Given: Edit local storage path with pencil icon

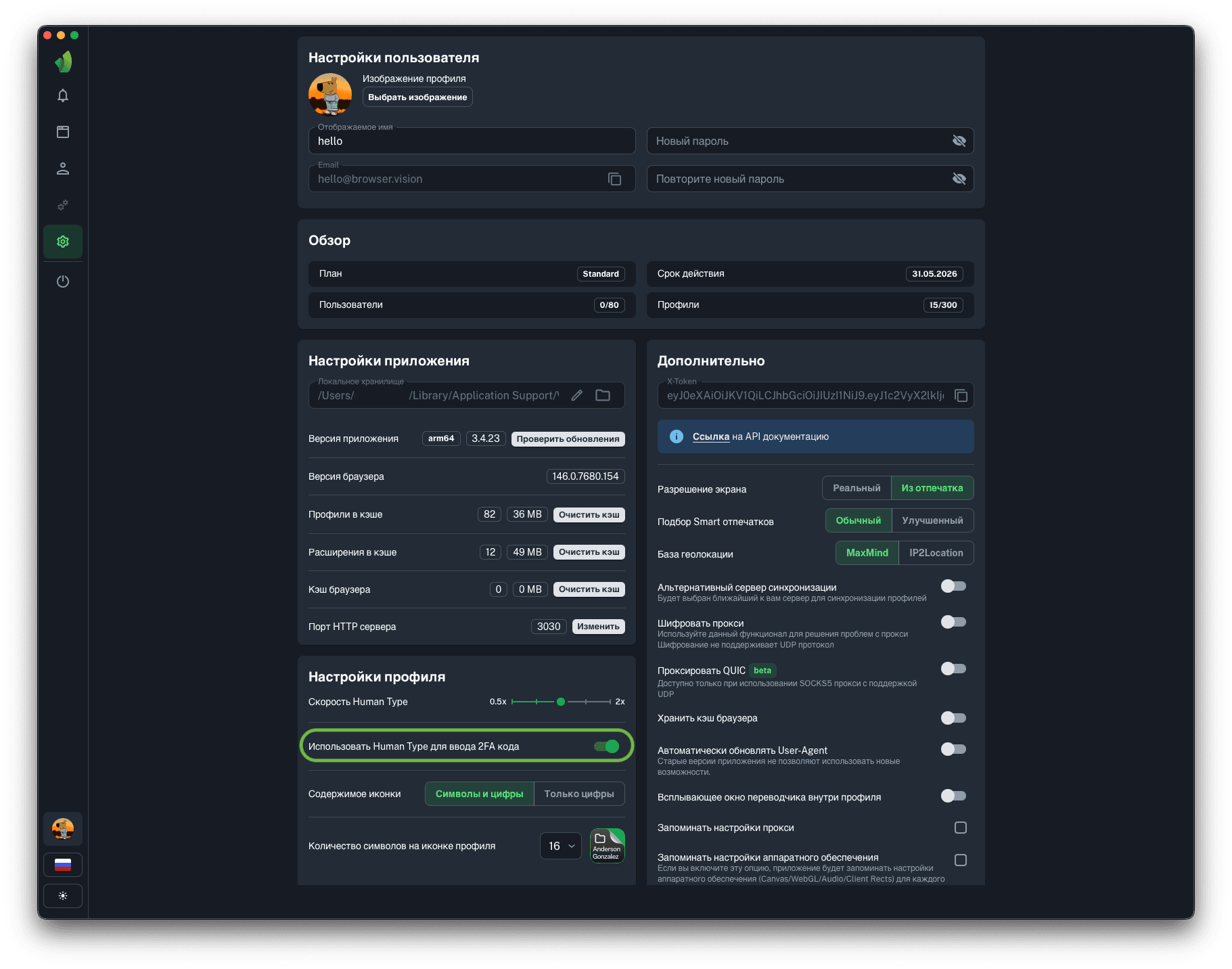Looking at the screenshot, I should tap(577, 396).
